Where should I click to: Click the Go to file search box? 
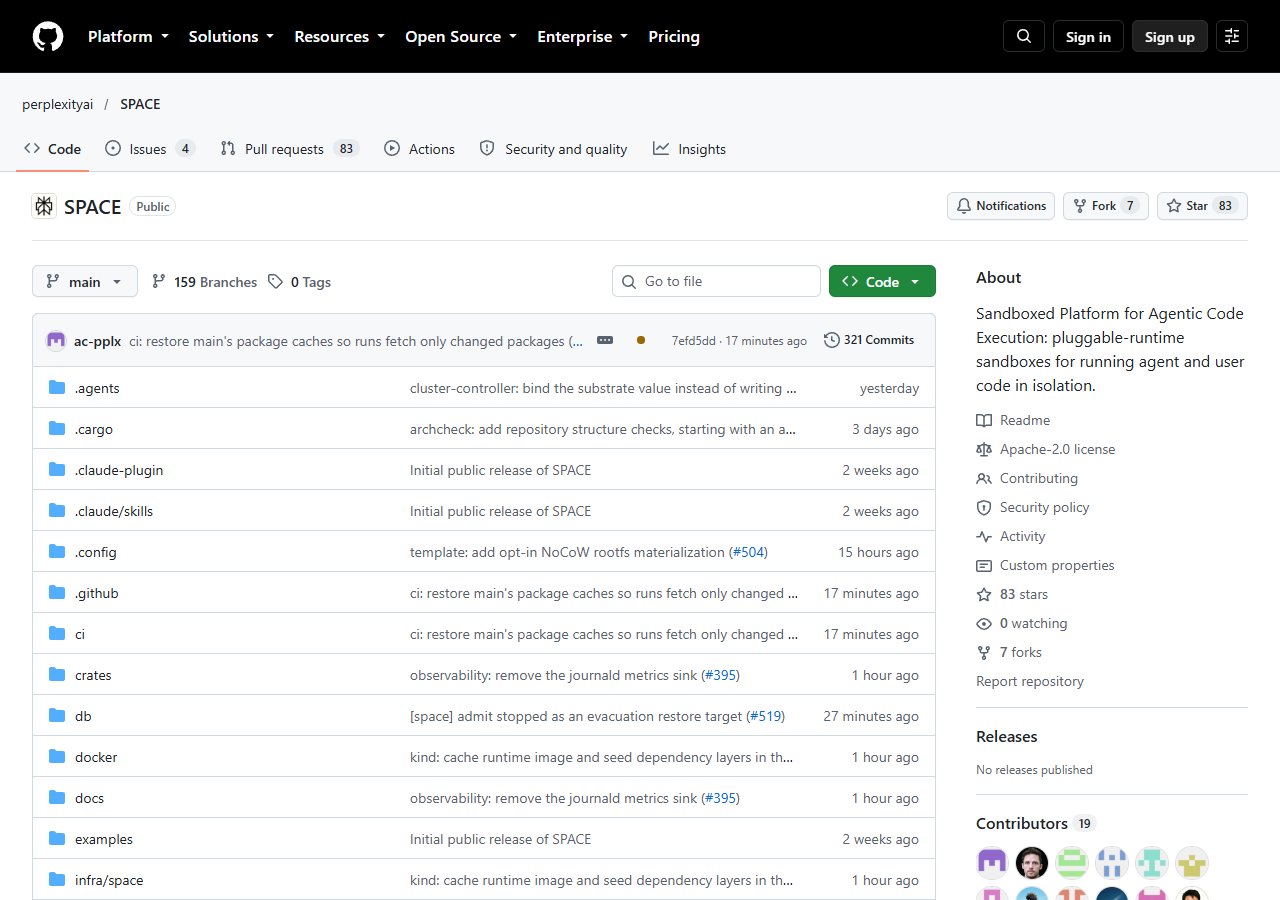click(x=716, y=282)
